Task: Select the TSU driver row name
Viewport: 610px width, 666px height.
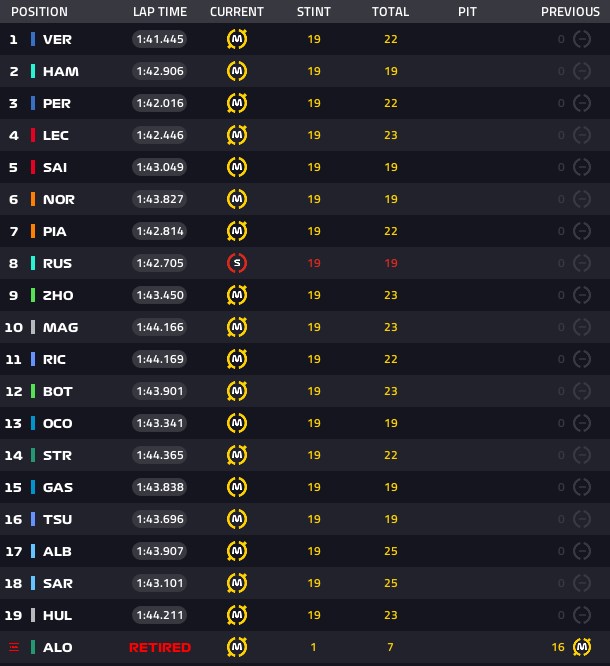Action: pos(57,519)
